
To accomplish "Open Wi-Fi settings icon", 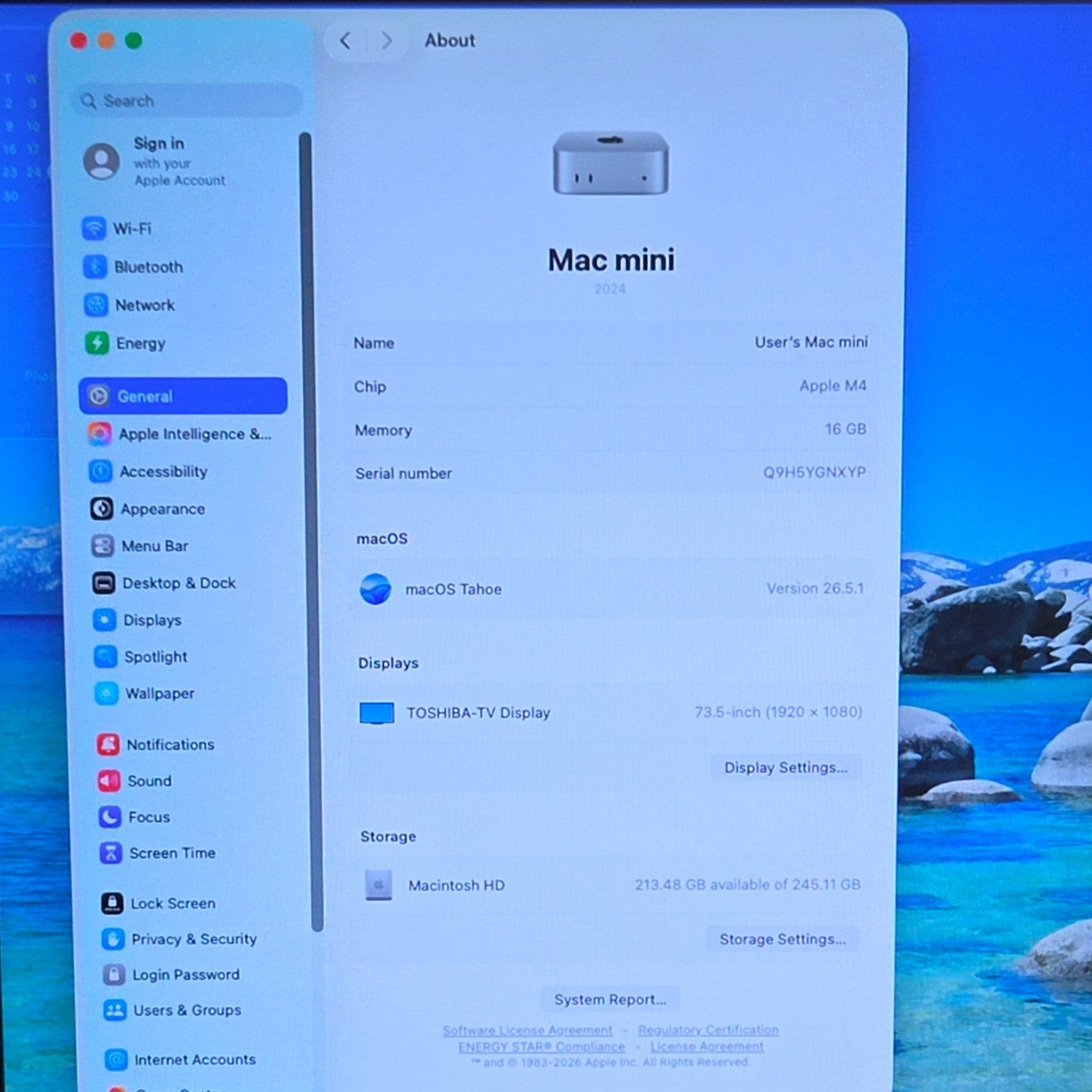I will tap(94, 229).
